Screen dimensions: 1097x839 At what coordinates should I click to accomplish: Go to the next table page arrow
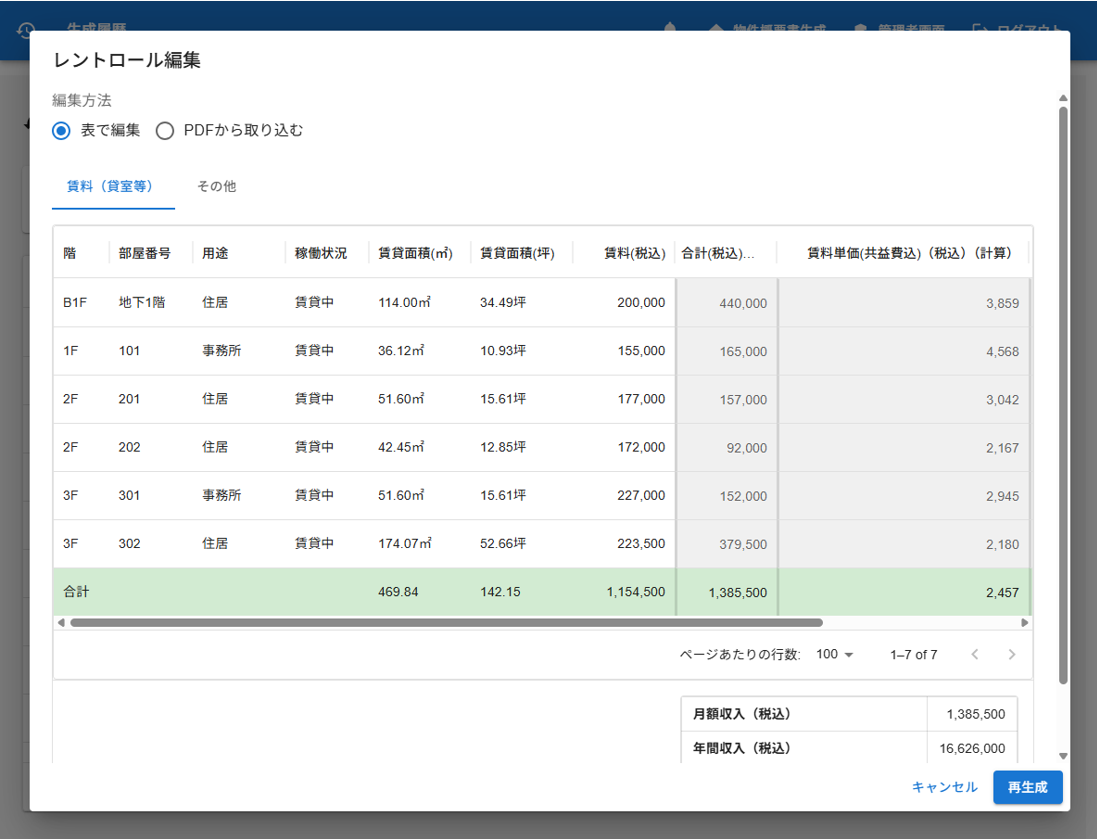(1012, 654)
